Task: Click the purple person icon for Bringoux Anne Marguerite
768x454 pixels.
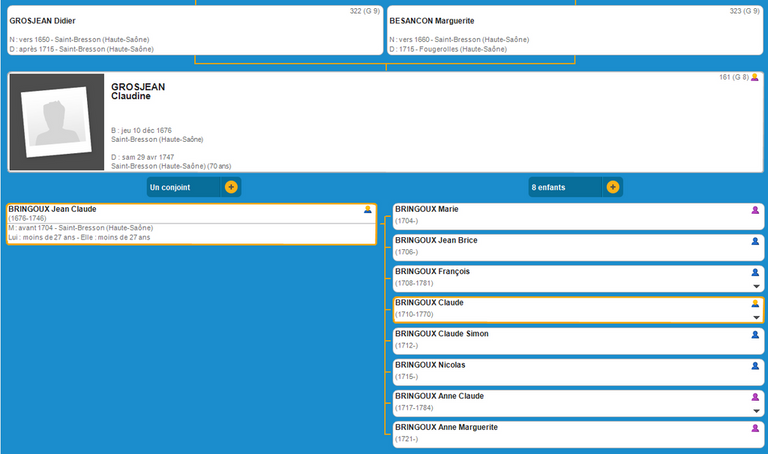Action: [755, 428]
